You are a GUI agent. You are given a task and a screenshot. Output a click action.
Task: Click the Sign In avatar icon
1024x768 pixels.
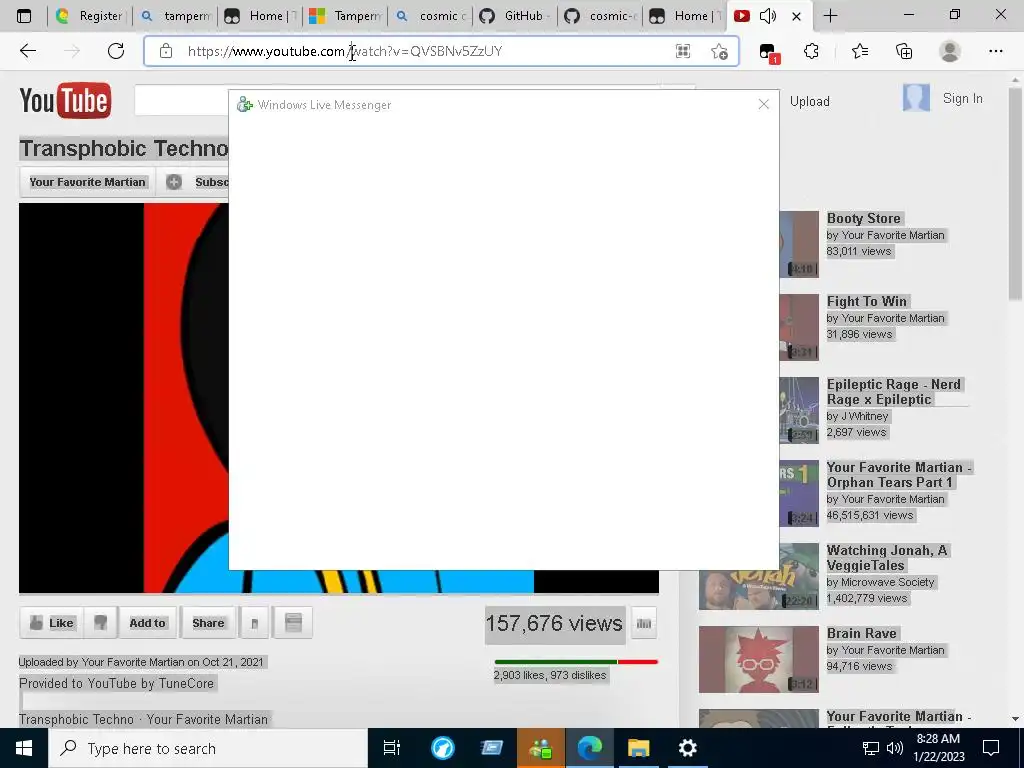pyautogui.click(x=916, y=98)
